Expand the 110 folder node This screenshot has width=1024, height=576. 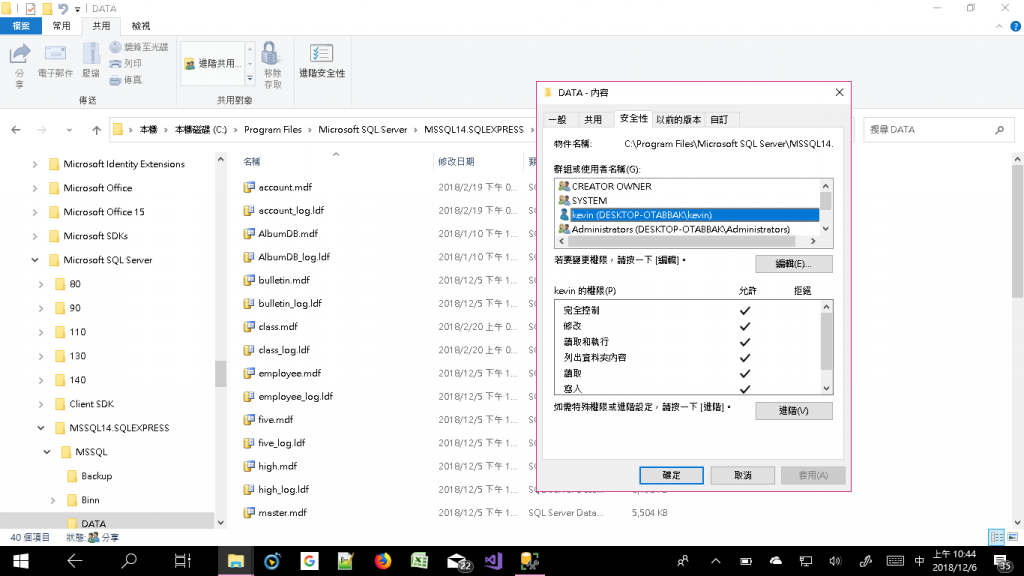tap(41, 332)
